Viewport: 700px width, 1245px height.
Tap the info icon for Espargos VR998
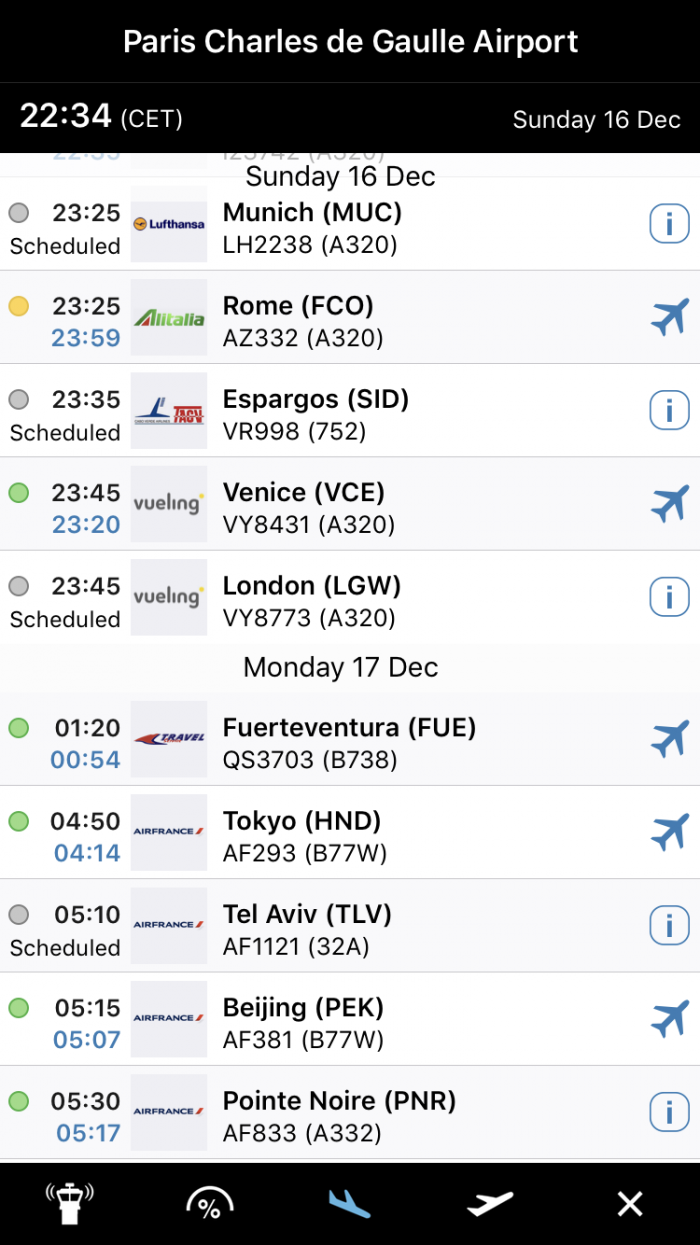click(669, 410)
